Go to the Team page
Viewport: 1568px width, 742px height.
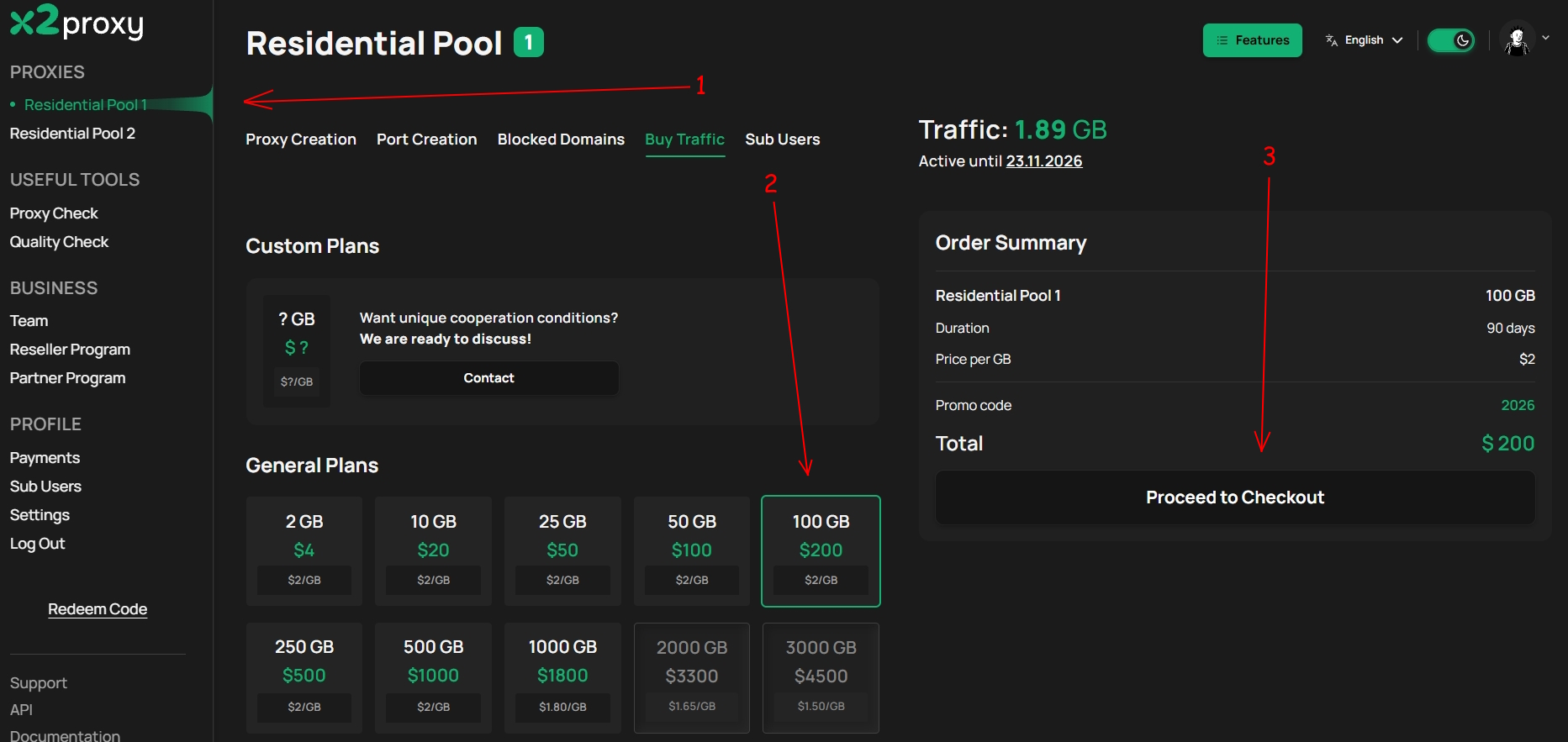(x=29, y=321)
